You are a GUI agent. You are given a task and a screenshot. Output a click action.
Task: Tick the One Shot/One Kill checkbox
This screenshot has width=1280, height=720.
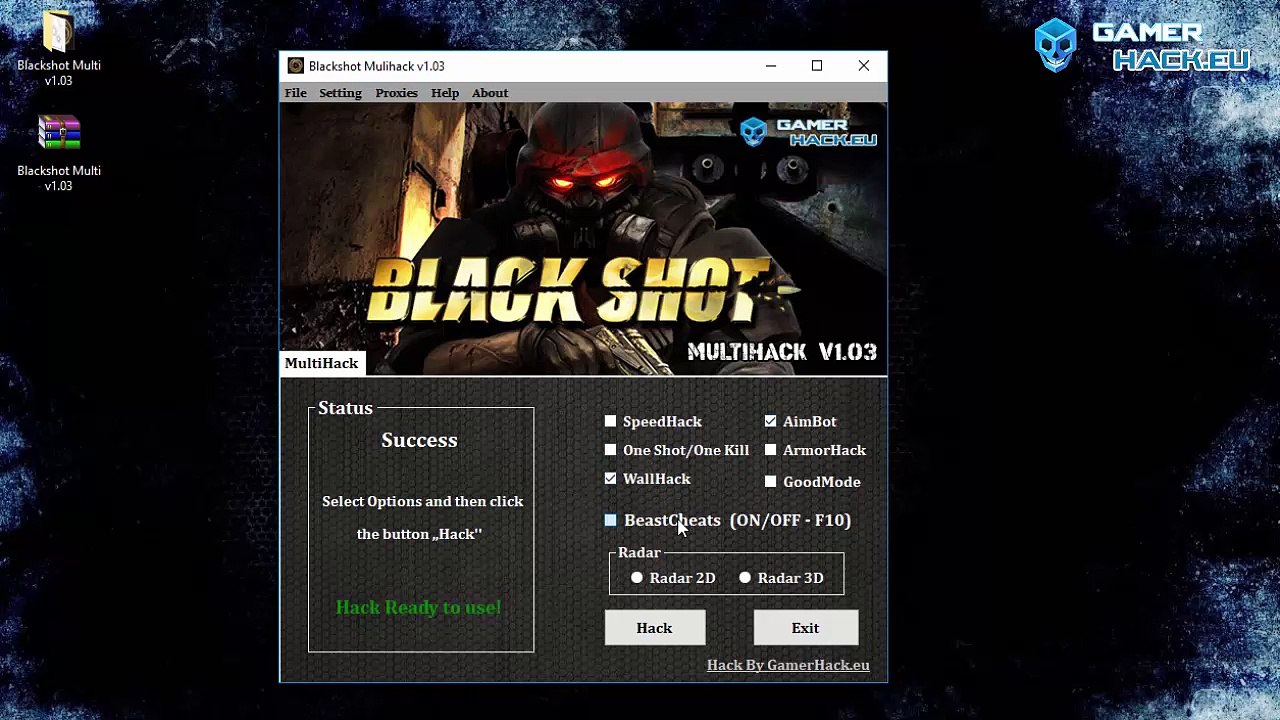(610, 450)
